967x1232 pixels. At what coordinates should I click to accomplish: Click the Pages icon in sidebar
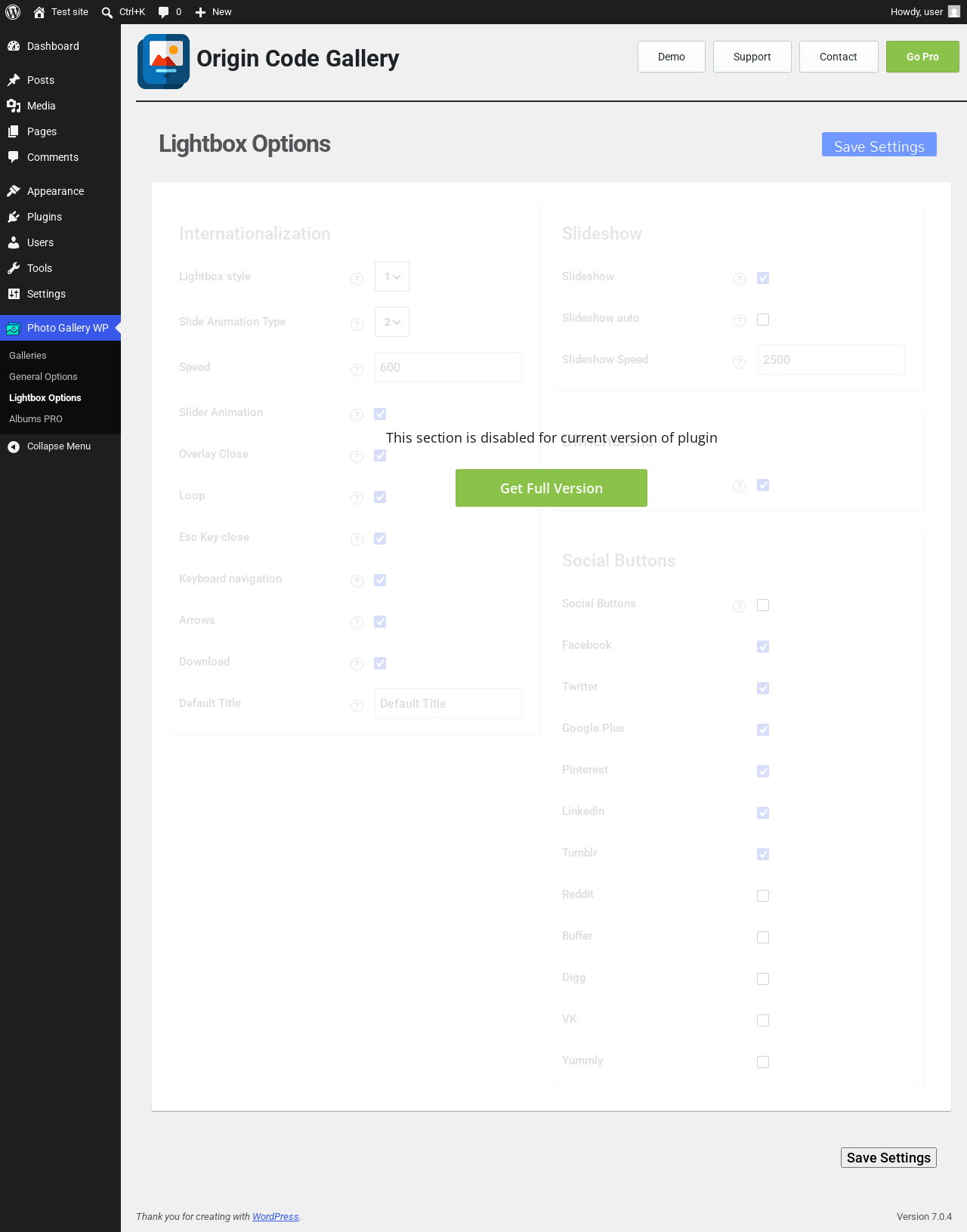coord(14,131)
